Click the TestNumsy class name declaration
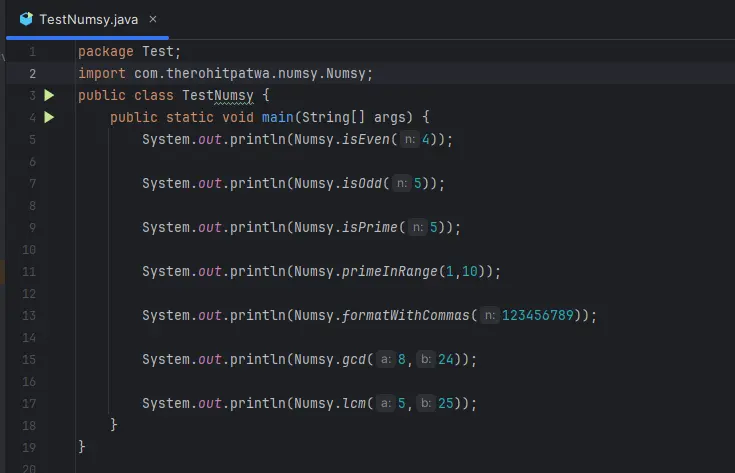Viewport: 735px width, 473px height. [220, 96]
